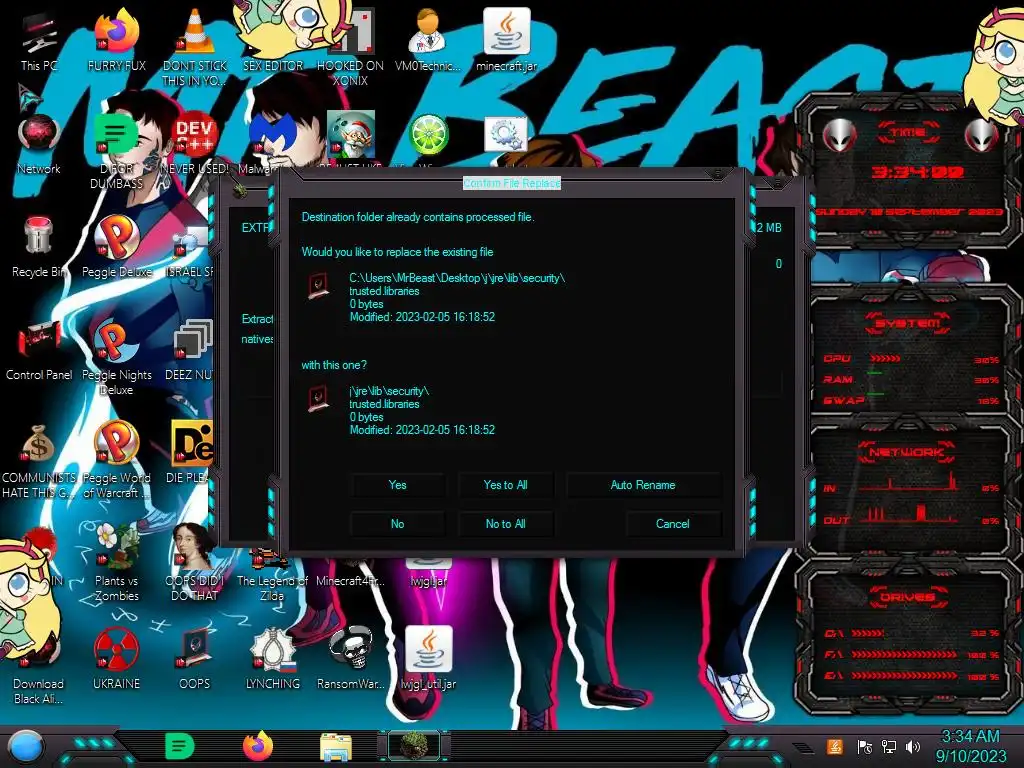Open HOOKED ON XONIX shortcut

click(x=350, y=46)
